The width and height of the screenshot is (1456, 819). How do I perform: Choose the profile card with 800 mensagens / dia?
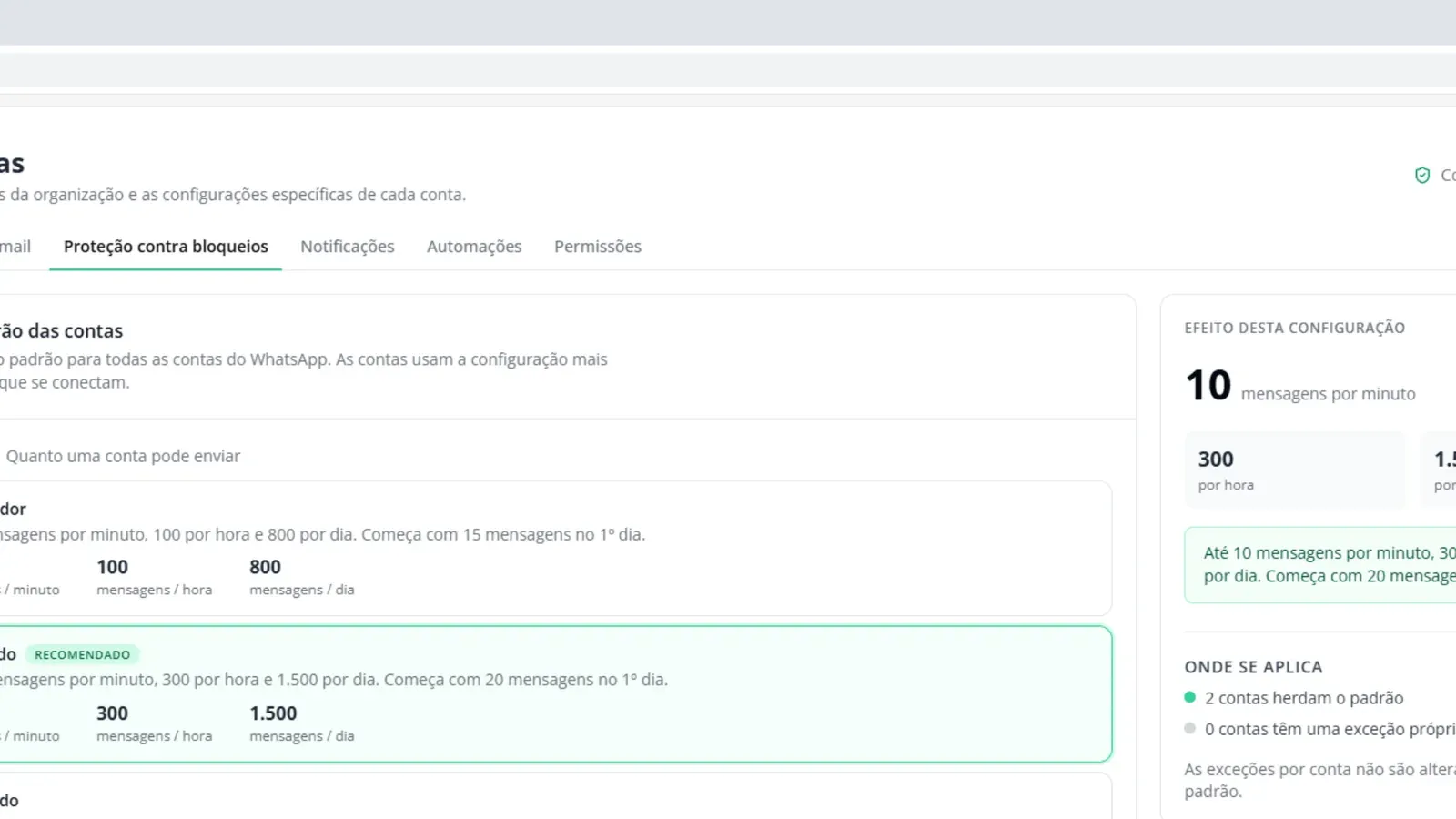click(555, 549)
